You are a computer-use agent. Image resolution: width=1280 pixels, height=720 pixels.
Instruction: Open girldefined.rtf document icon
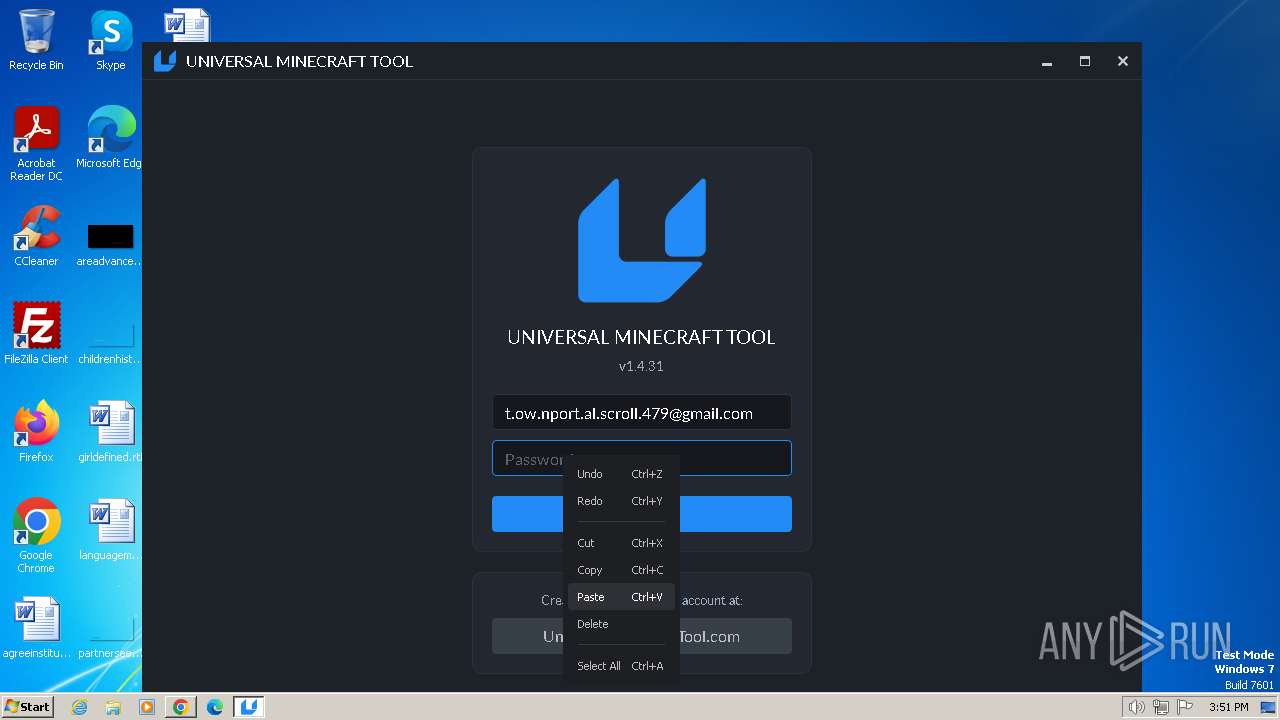click(110, 431)
